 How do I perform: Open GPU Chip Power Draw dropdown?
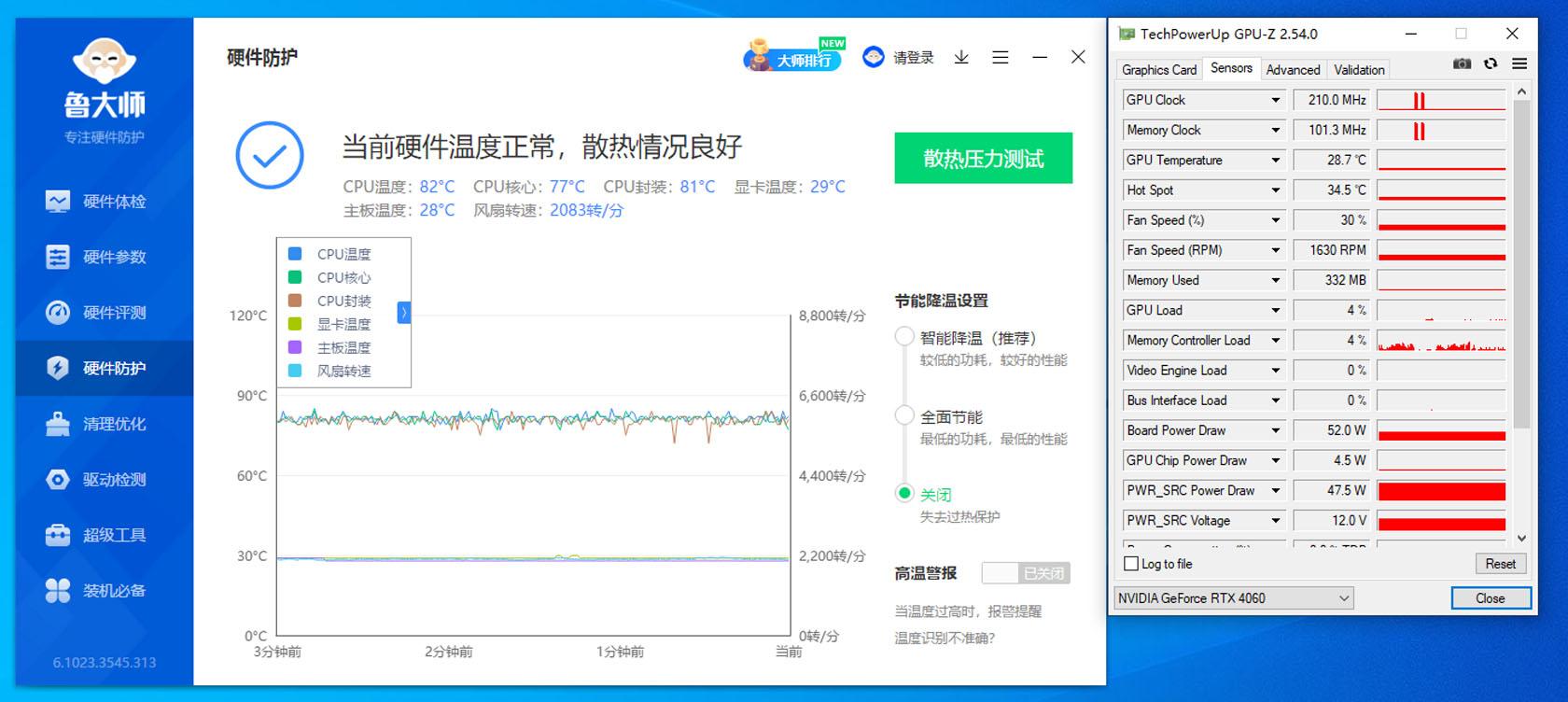click(1275, 460)
